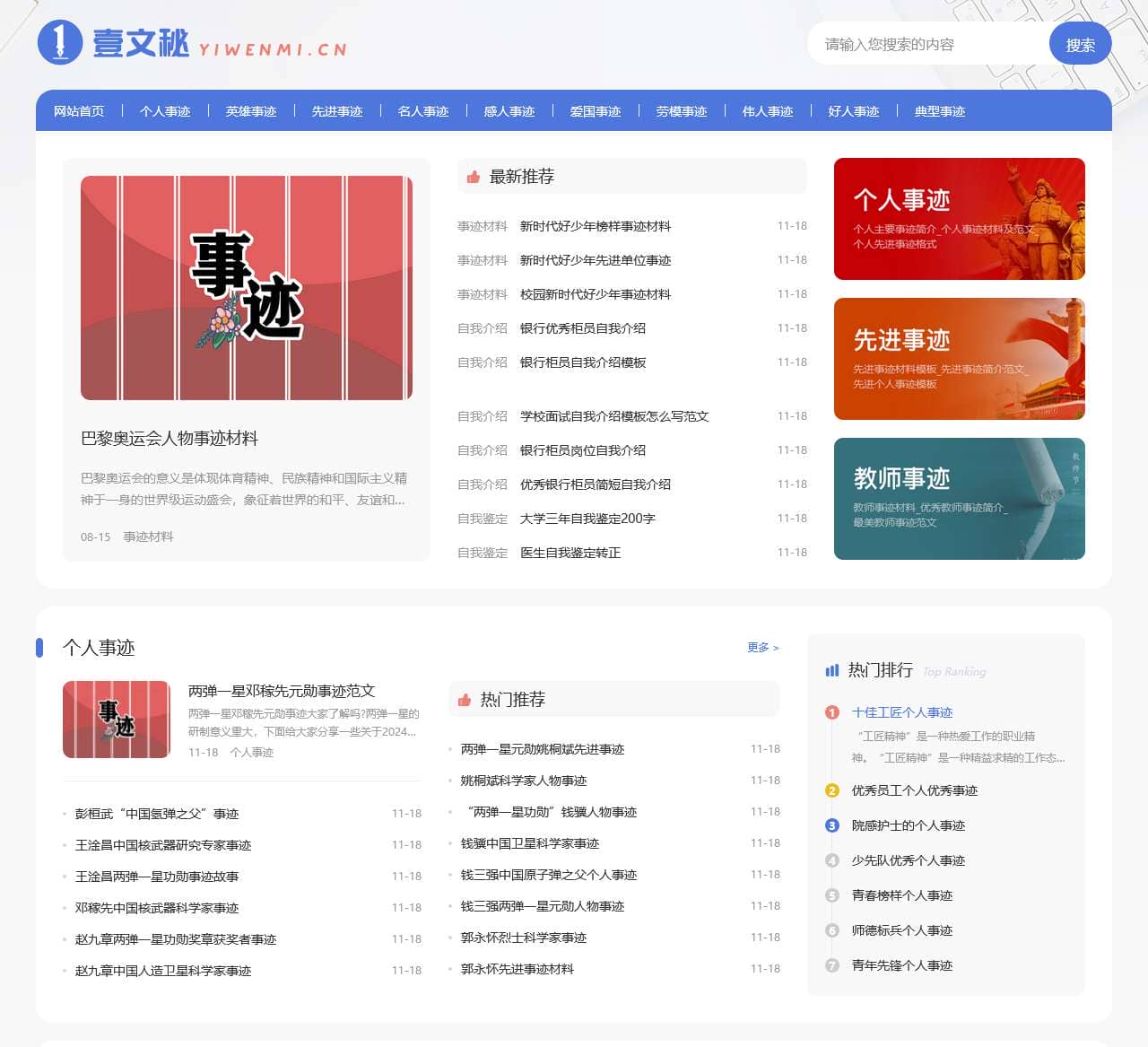Select 典型事迹 in the navigation bar

(x=939, y=111)
